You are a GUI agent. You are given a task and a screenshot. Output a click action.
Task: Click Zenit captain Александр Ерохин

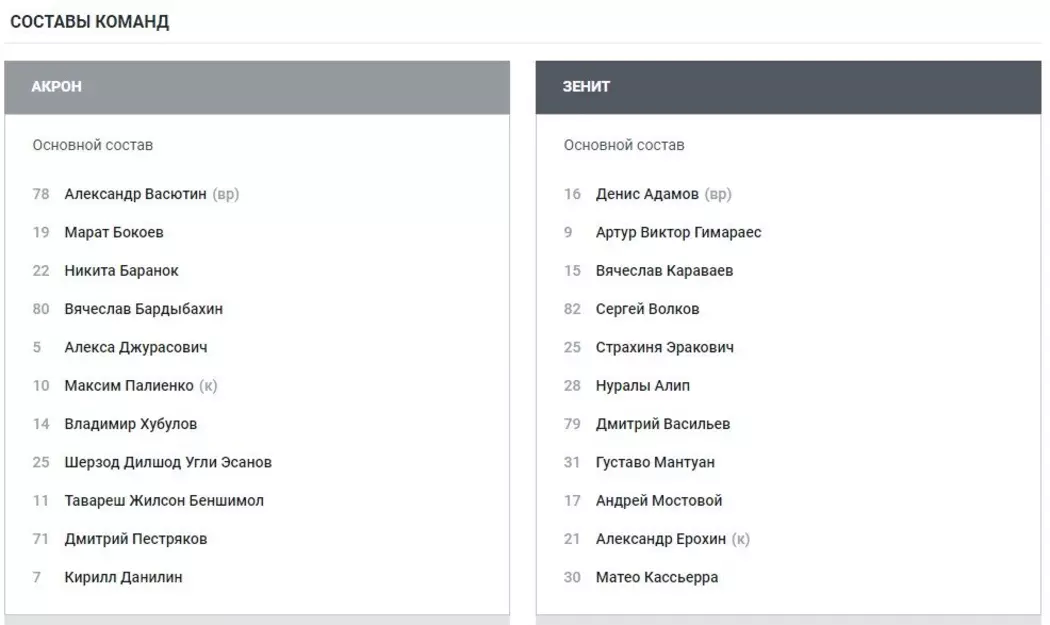(658, 539)
